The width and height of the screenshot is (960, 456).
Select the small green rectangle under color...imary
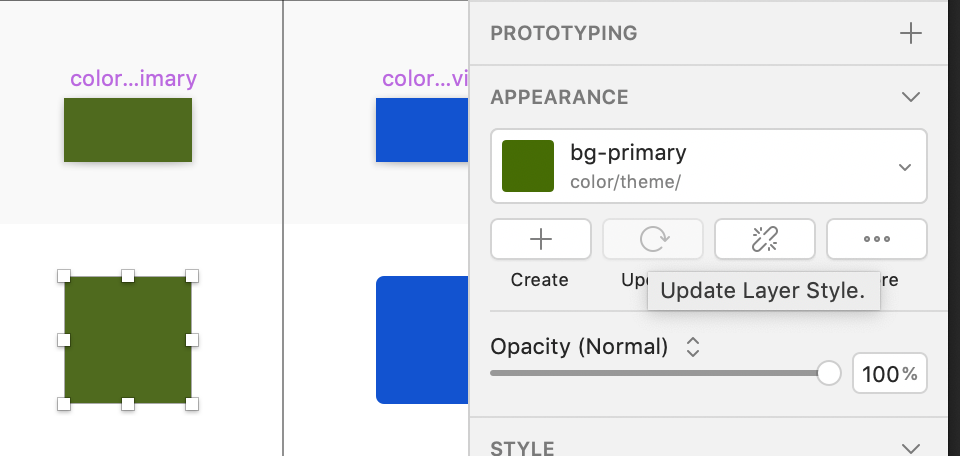coord(128,130)
